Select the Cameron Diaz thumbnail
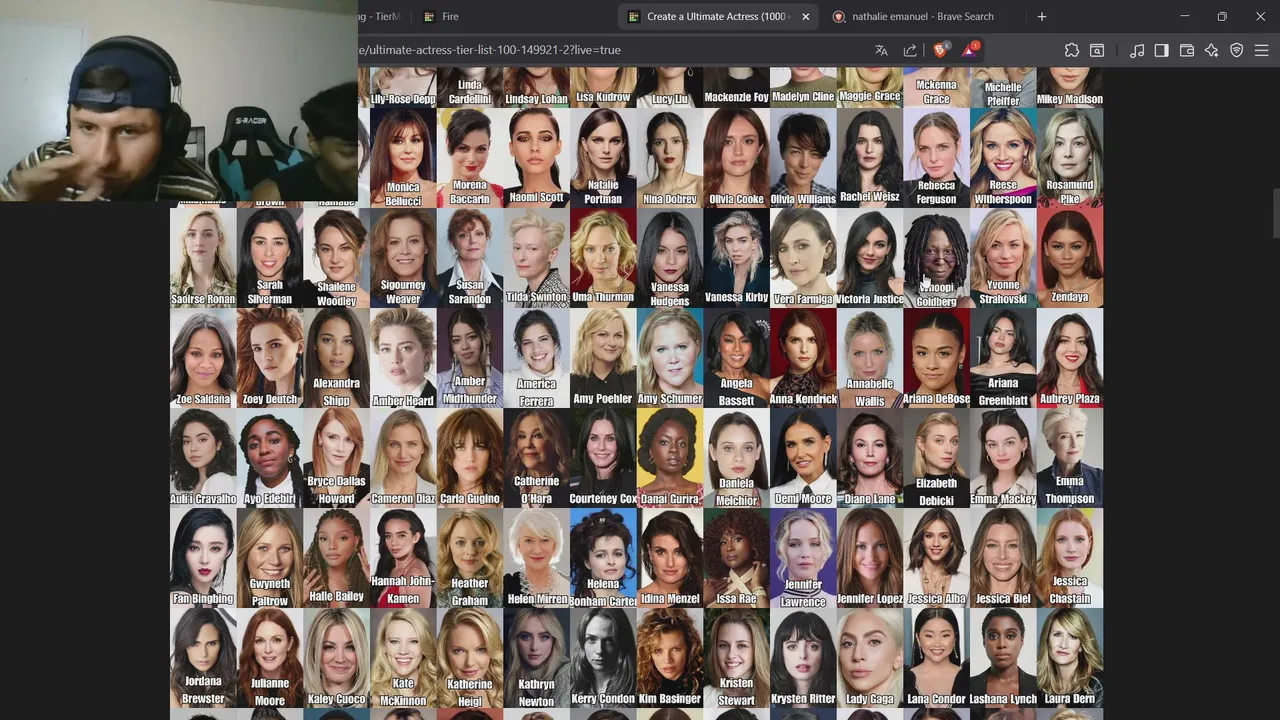The image size is (1280, 720). (403, 457)
